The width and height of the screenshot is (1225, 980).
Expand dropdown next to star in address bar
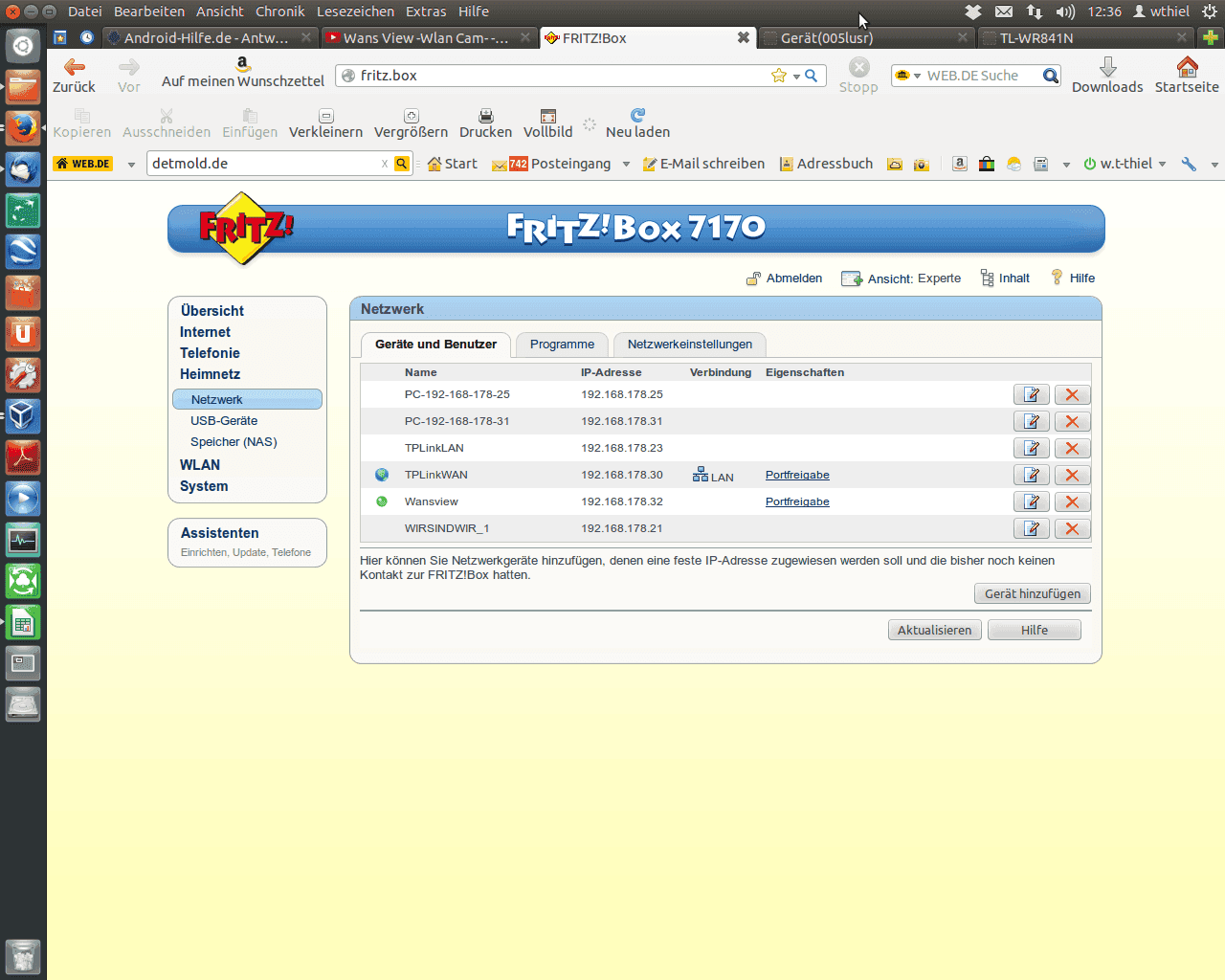796,77
